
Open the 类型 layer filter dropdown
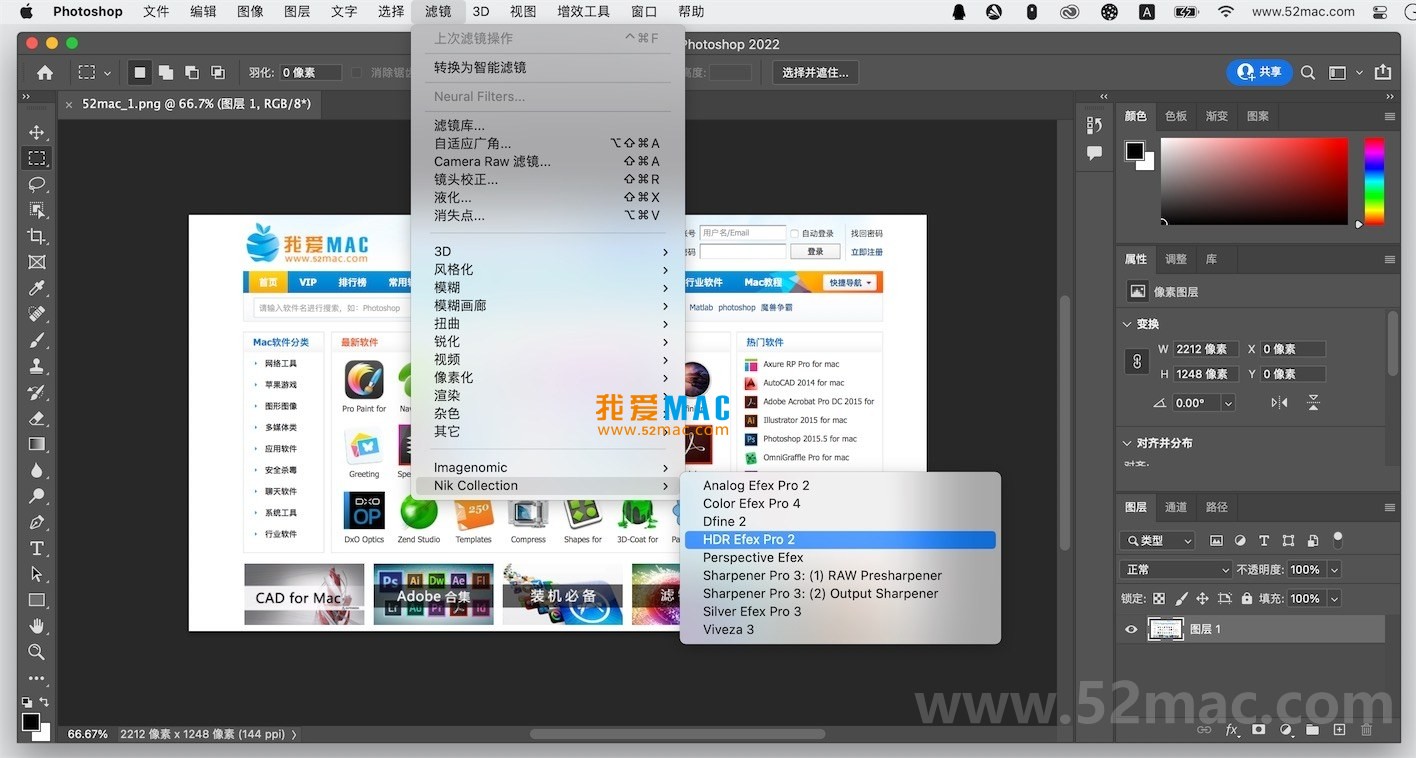[1159, 540]
